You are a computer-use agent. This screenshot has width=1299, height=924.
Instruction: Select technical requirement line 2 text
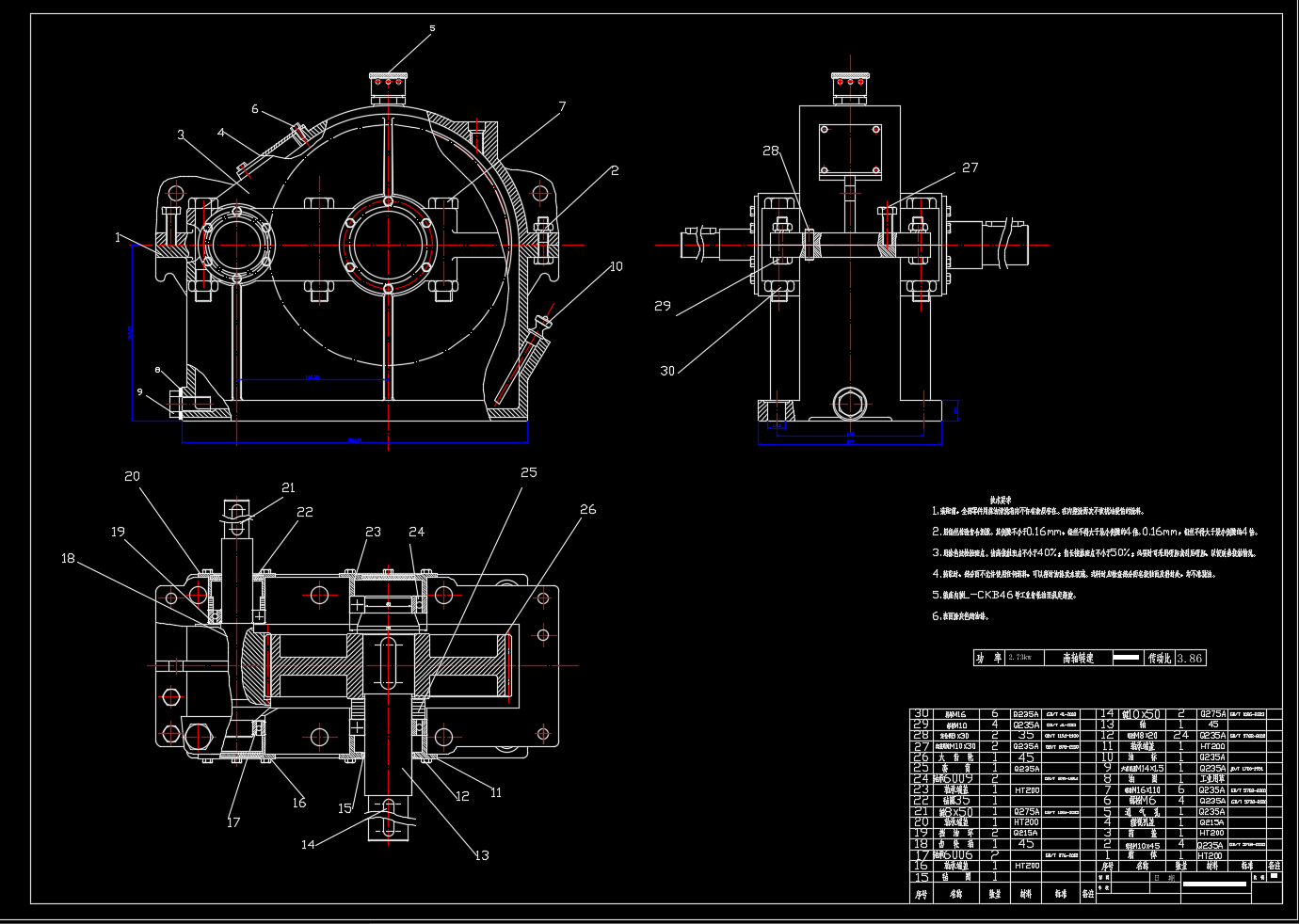(1094, 532)
